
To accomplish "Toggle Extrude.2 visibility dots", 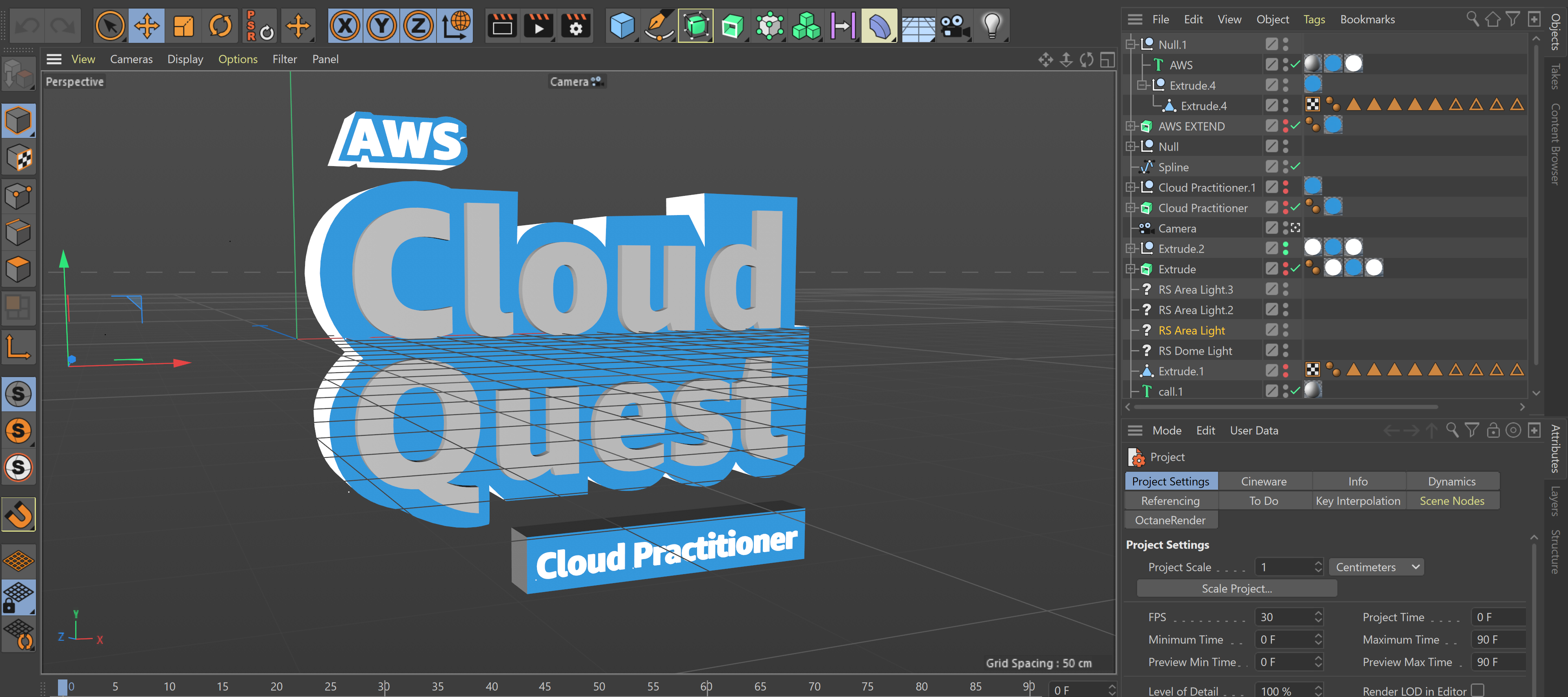I will 1285,249.
